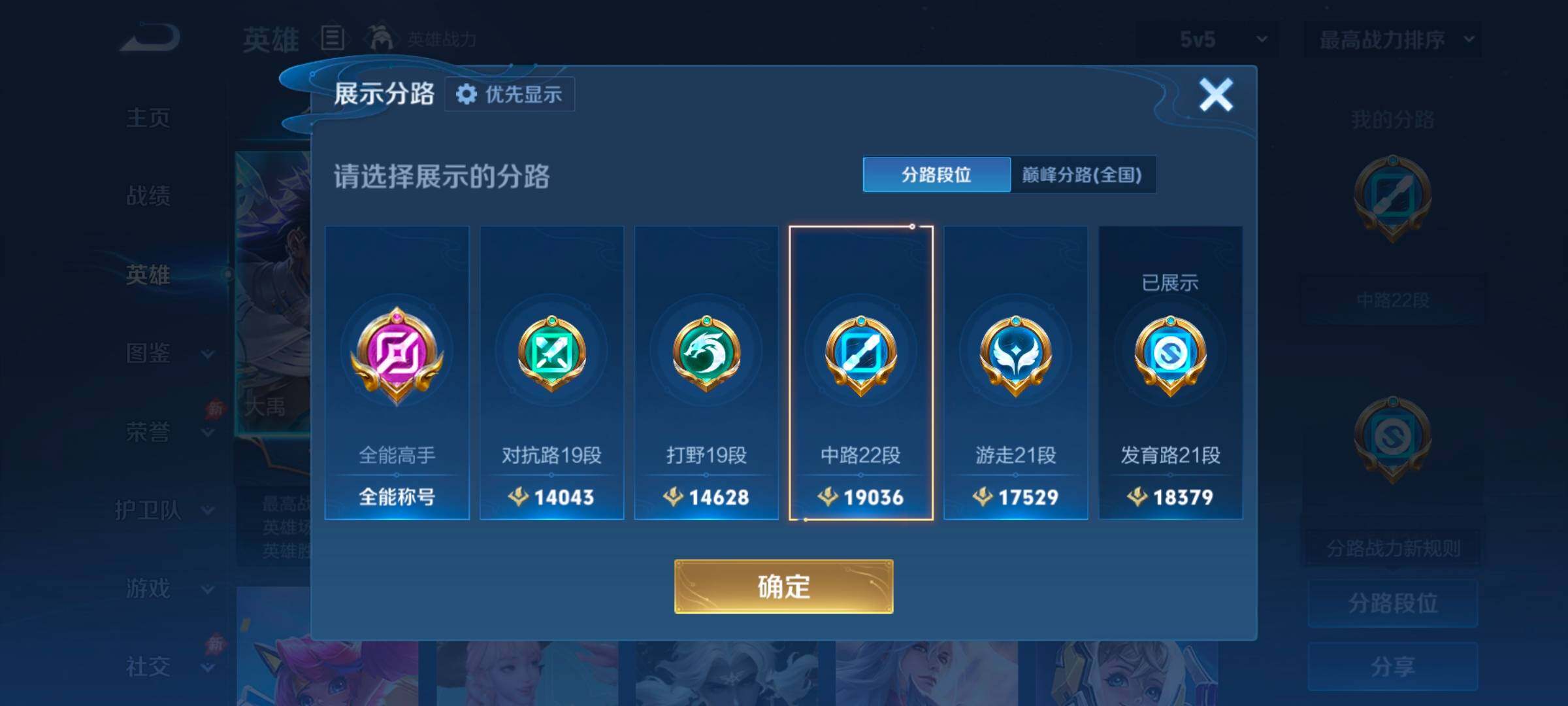Image resolution: width=1568 pixels, height=706 pixels.
Task: Select the 中路22段 lane badge
Action: pyautogui.click(x=861, y=373)
